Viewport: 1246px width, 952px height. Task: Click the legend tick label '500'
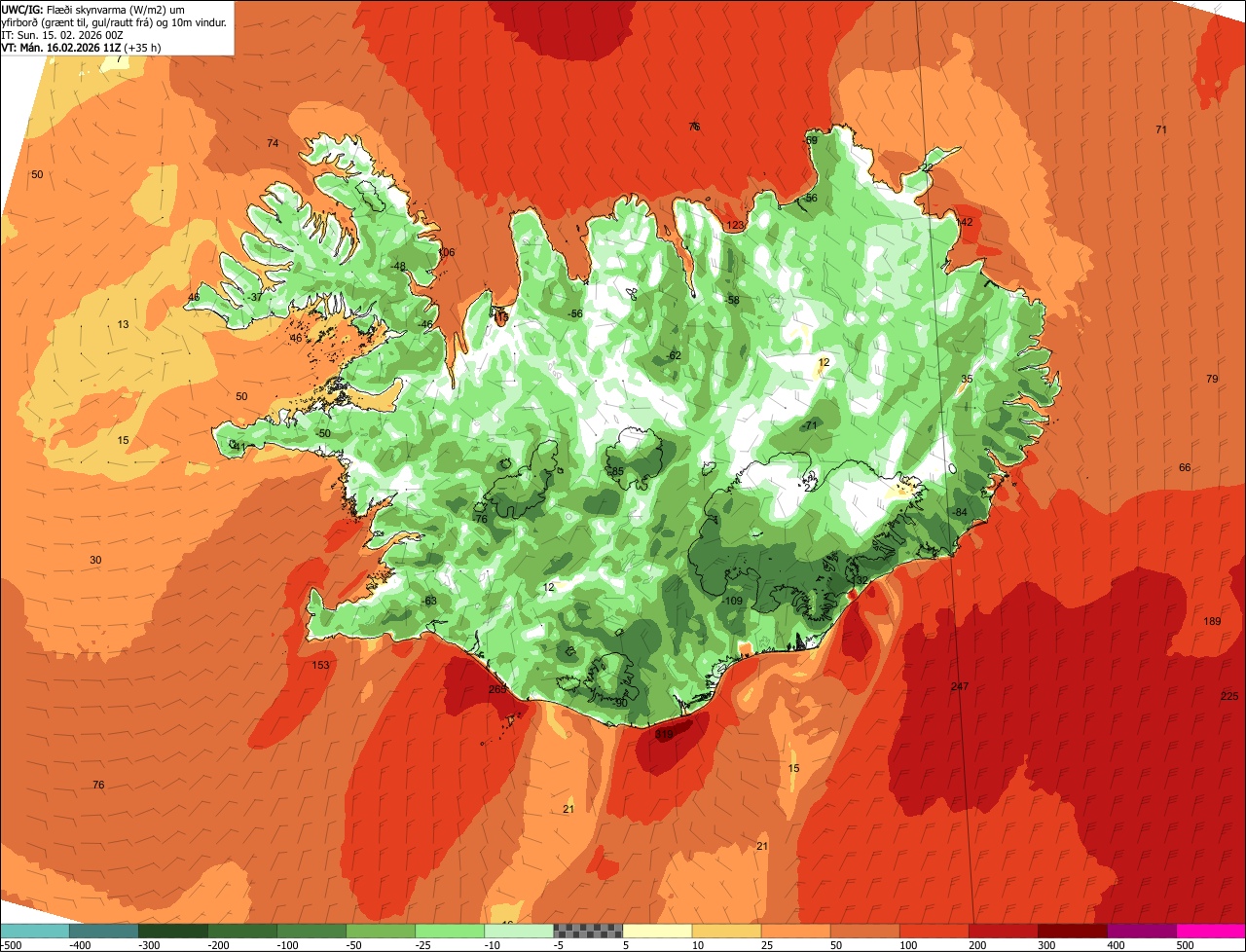click(x=1185, y=945)
